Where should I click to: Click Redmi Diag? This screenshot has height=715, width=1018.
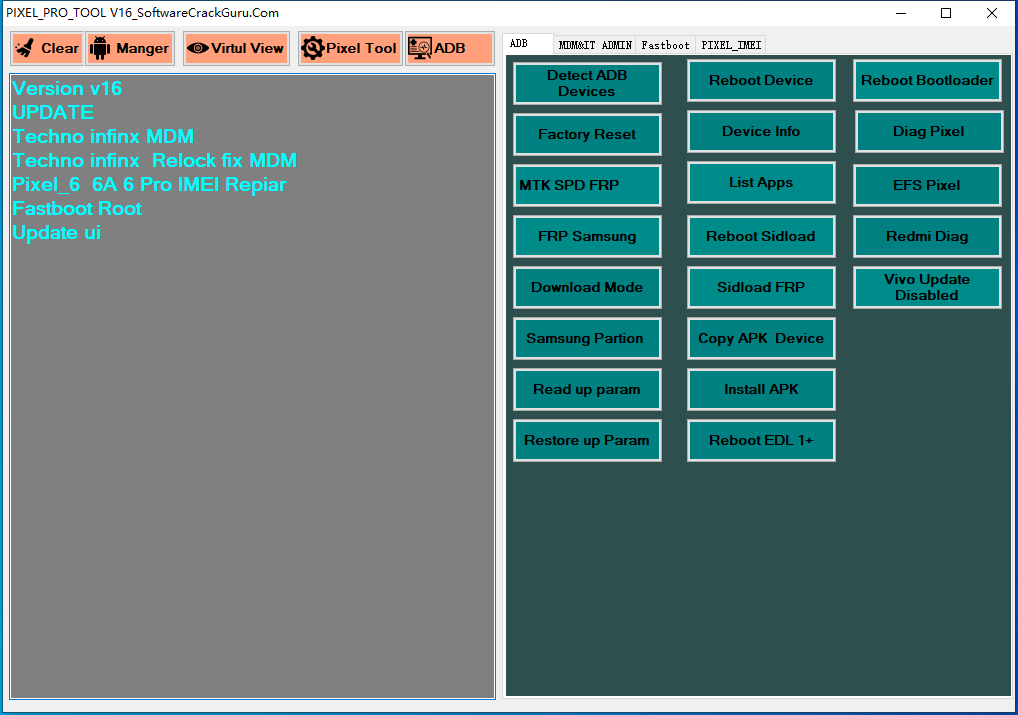tap(927, 236)
